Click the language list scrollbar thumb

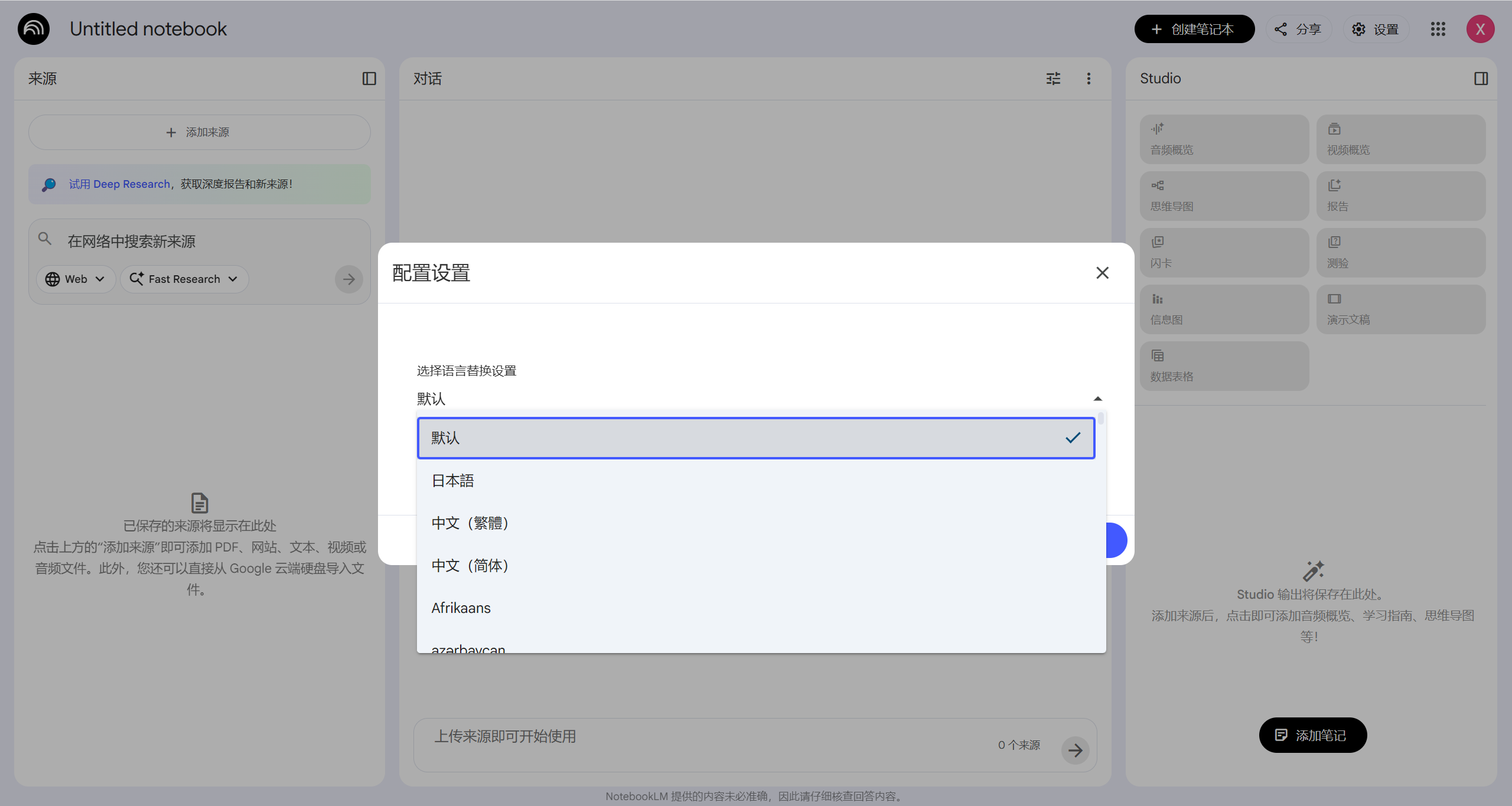(x=1101, y=419)
